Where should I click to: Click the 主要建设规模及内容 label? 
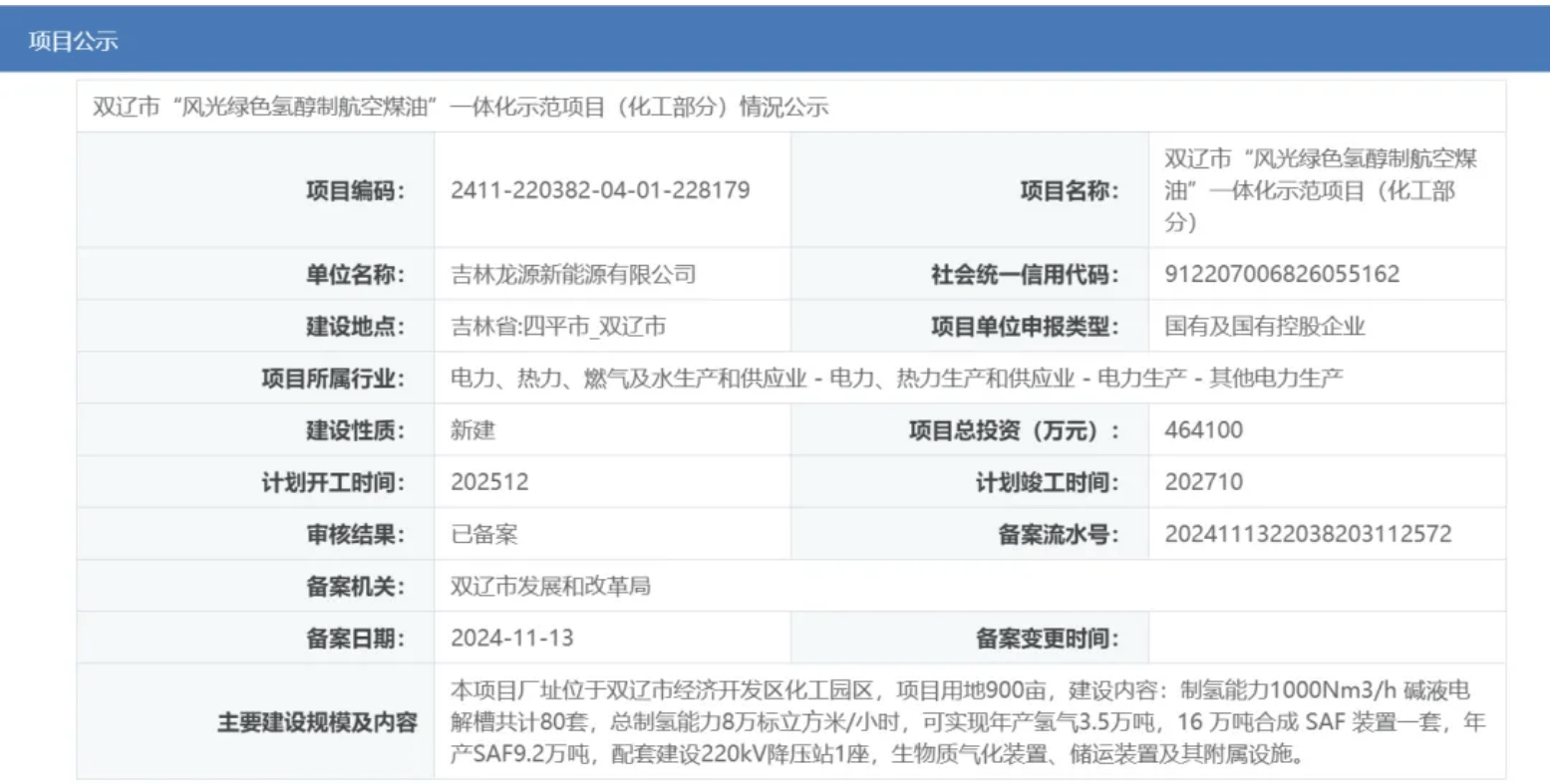317,722
